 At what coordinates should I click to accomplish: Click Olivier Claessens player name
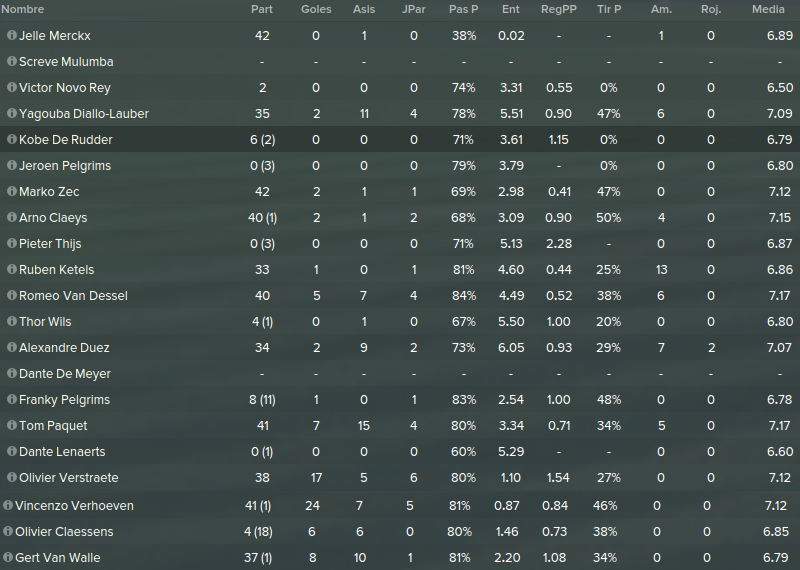[64, 531]
